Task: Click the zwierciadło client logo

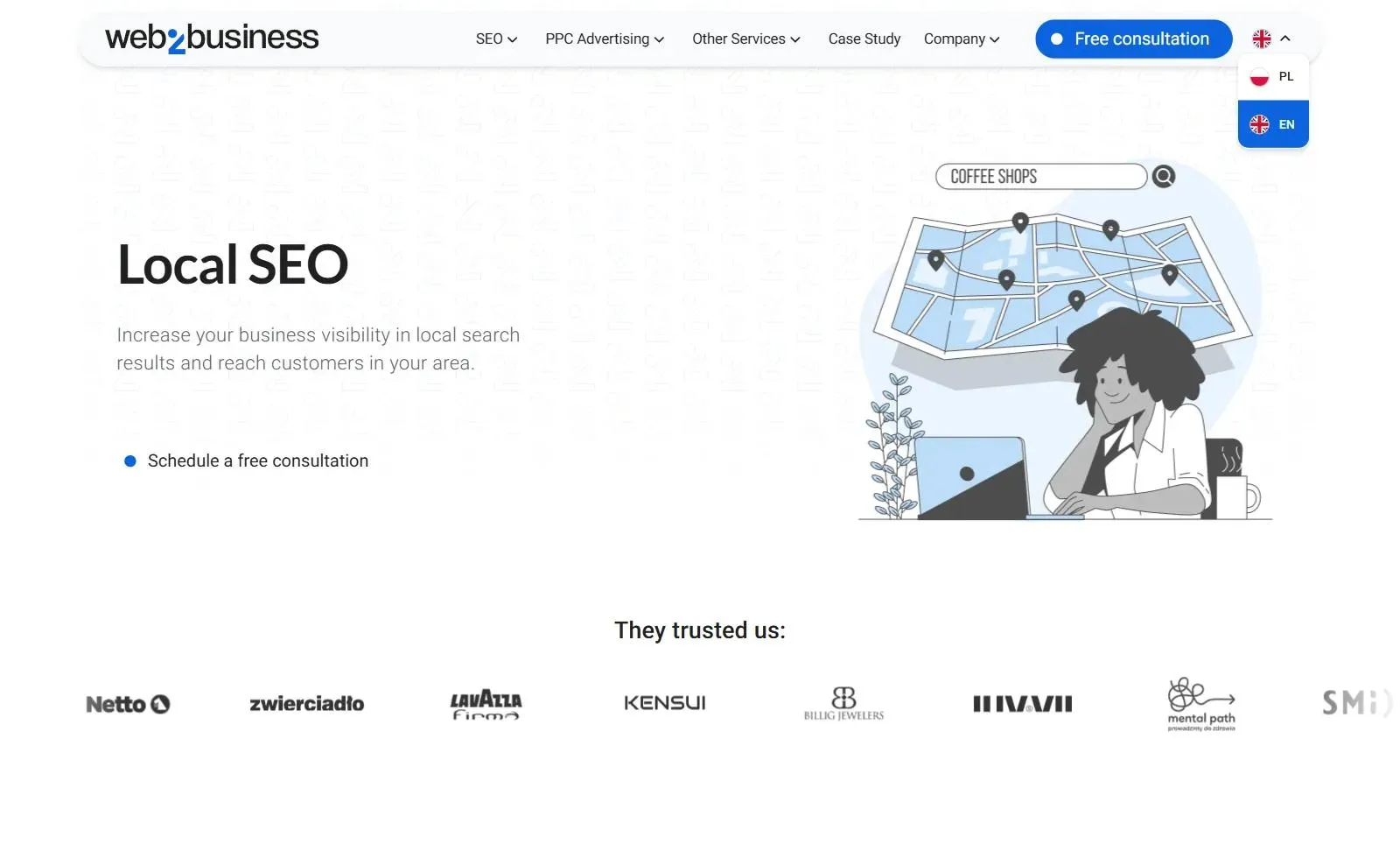Action: [307, 704]
